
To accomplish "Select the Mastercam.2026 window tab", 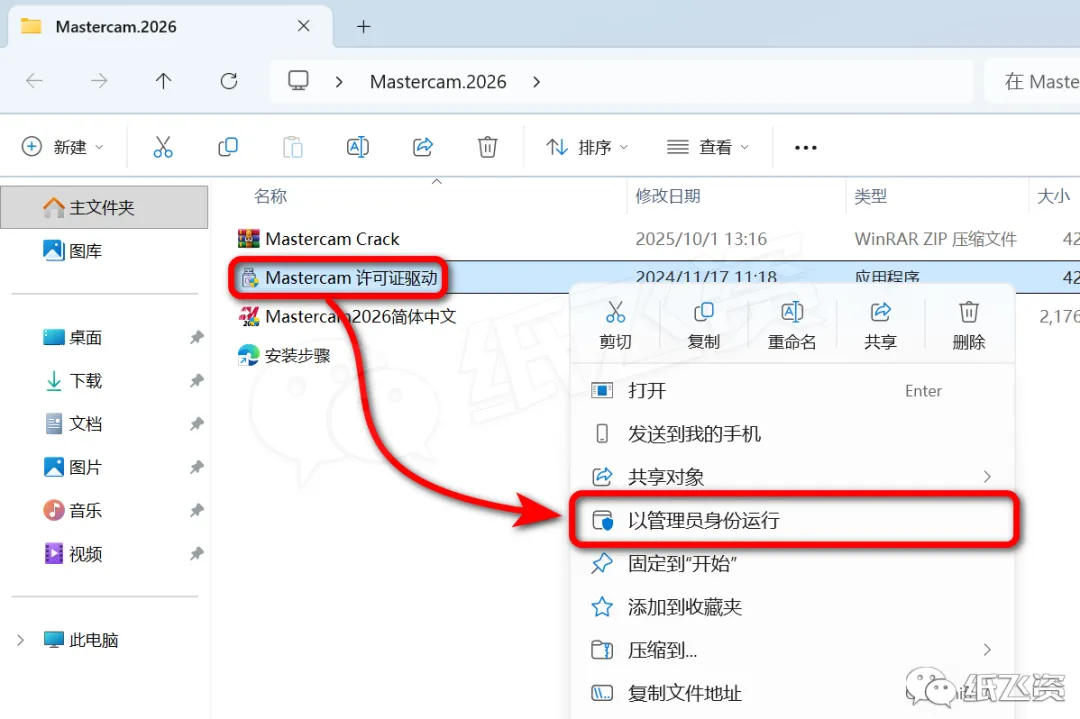I will (x=169, y=27).
